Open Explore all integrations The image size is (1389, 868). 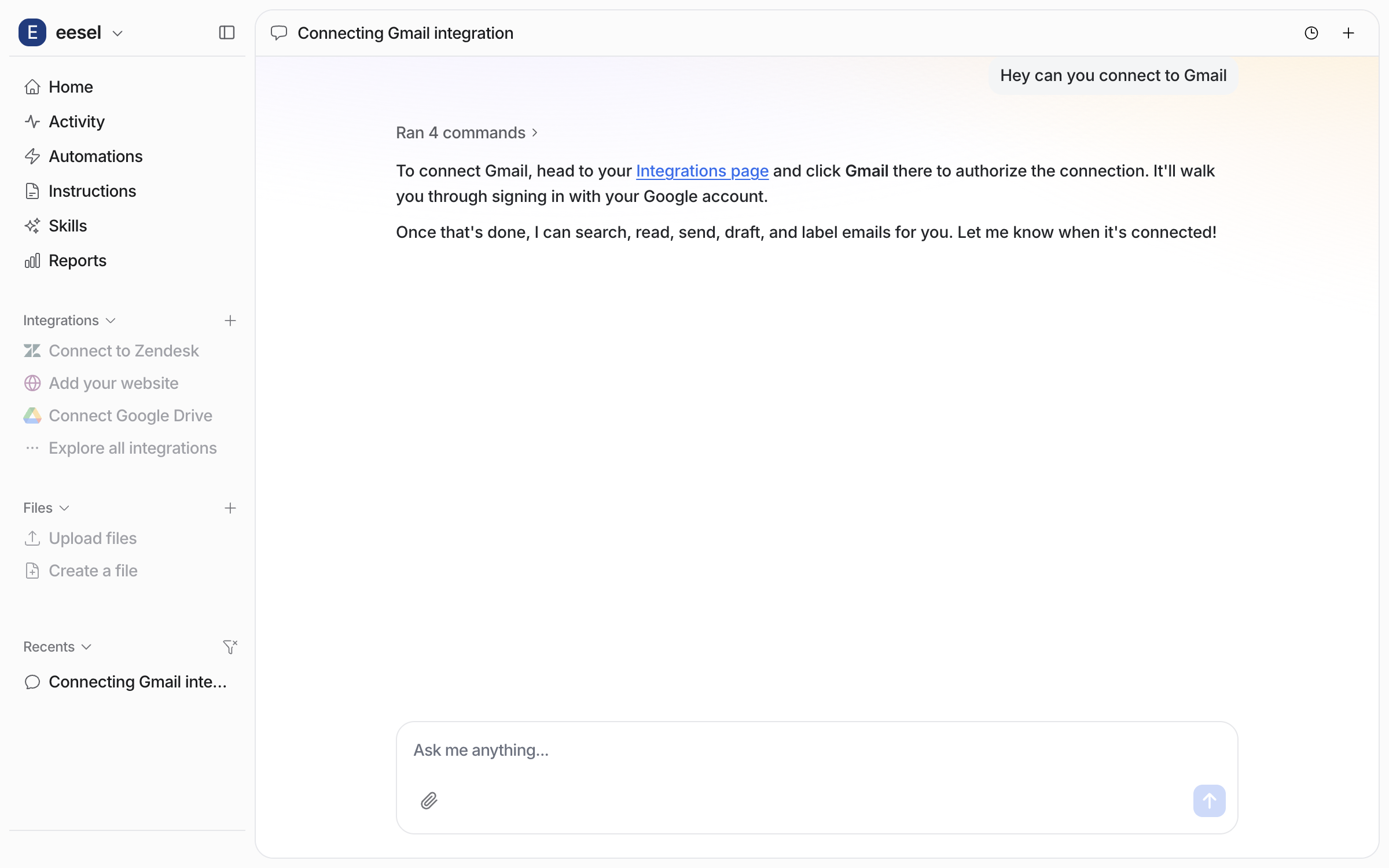pyautogui.click(x=127, y=448)
